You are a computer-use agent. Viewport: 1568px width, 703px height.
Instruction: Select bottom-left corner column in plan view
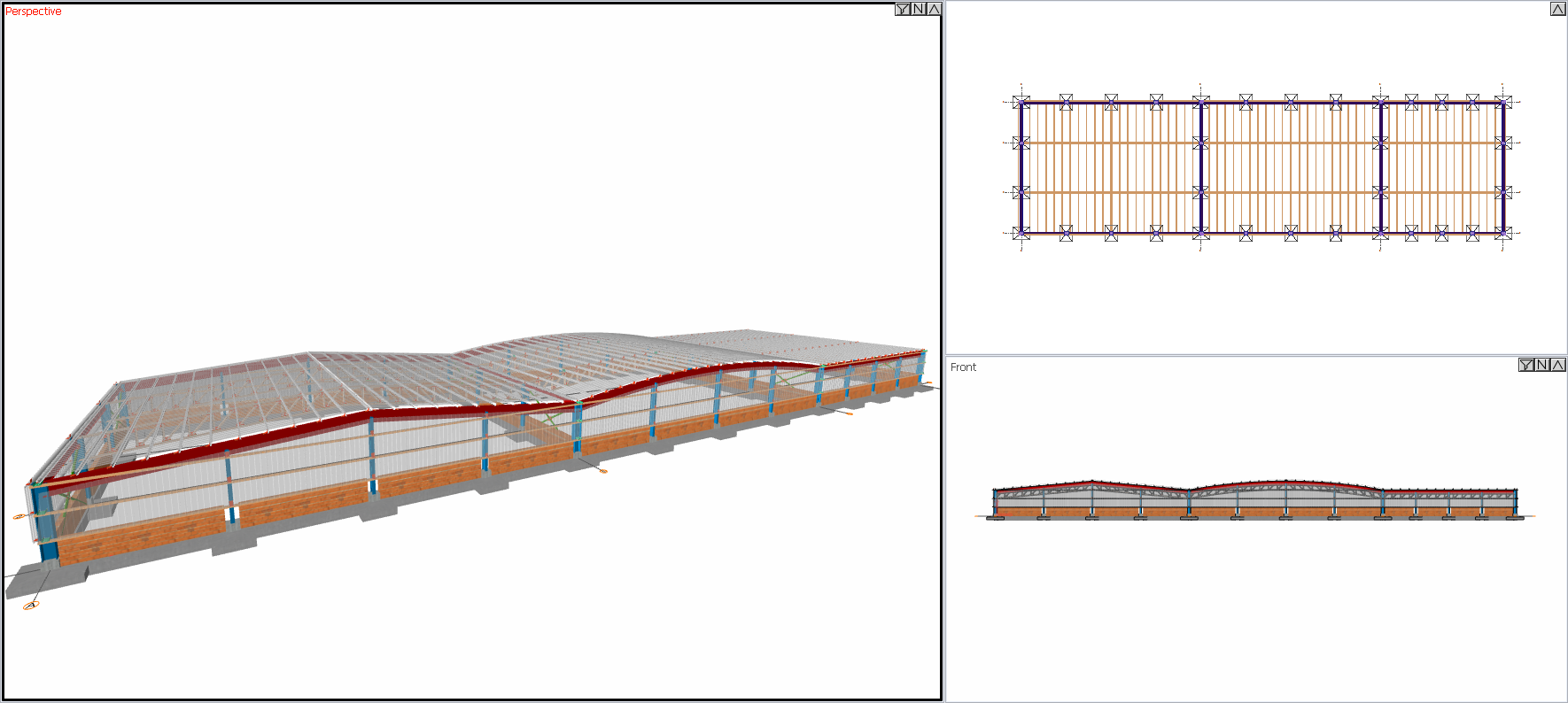pos(1021,233)
